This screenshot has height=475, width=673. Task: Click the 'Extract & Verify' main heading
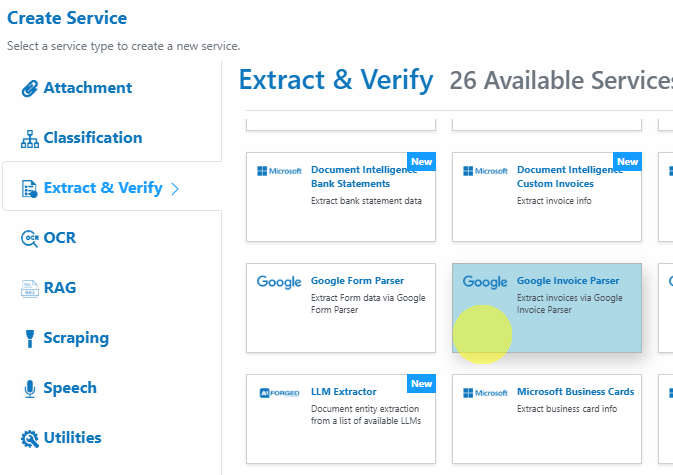point(336,80)
